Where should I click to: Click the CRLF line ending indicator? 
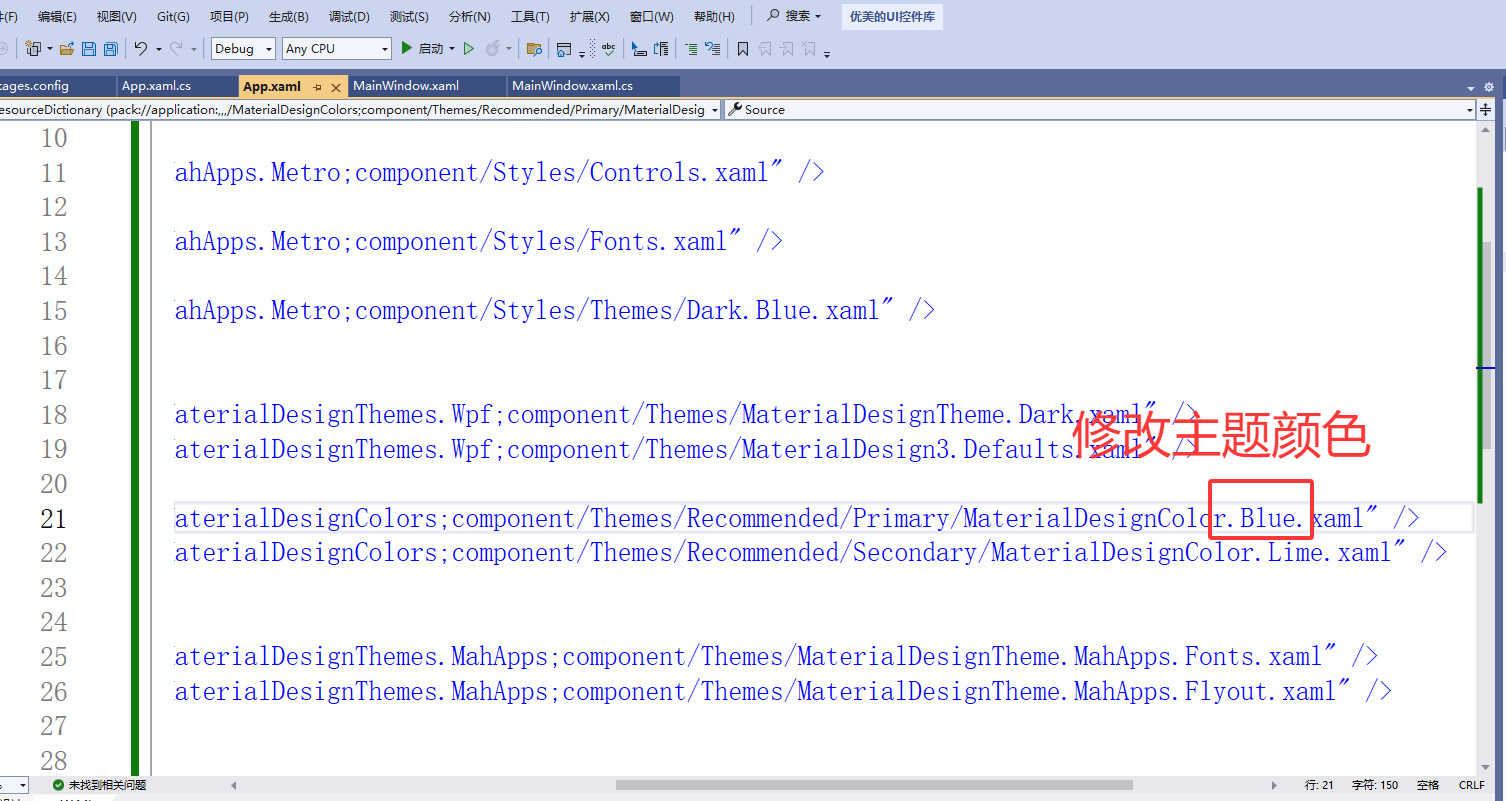point(1472,785)
